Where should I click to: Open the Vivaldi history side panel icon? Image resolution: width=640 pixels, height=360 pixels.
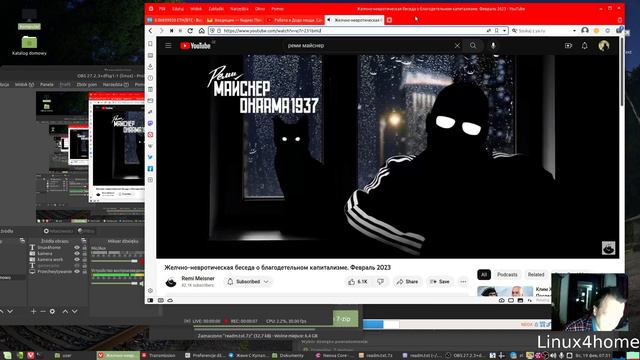pyautogui.click(x=150, y=78)
